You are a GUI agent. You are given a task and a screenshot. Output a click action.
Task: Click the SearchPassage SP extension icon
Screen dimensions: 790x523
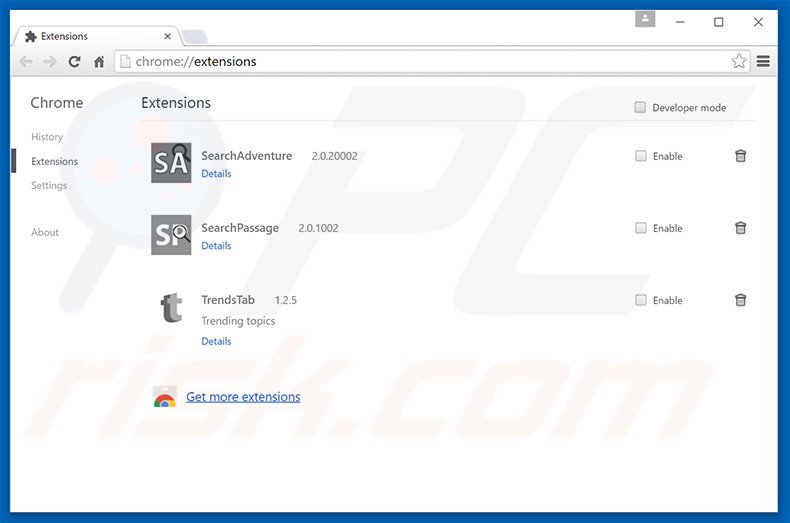click(171, 235)
